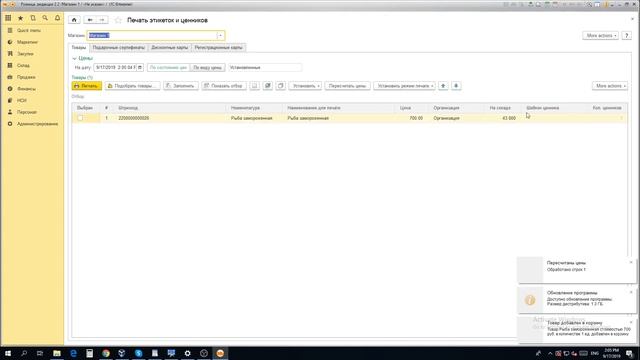Switch to Товары tab
Screen dimensions: 640x360
click(x=79, y=48)
